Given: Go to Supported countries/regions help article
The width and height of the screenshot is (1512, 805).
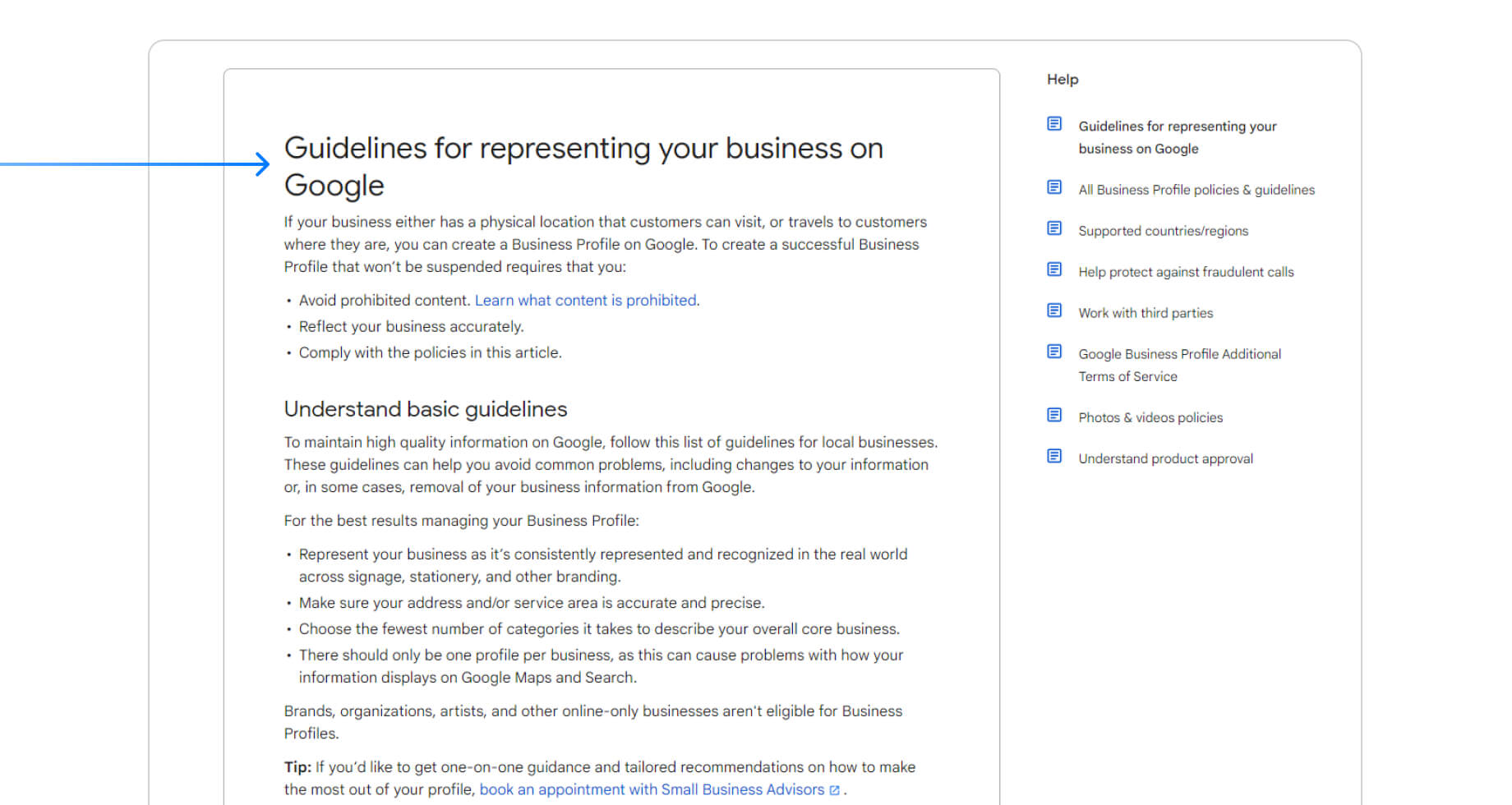Looking at the screenshot, I should coord(1164,231).
